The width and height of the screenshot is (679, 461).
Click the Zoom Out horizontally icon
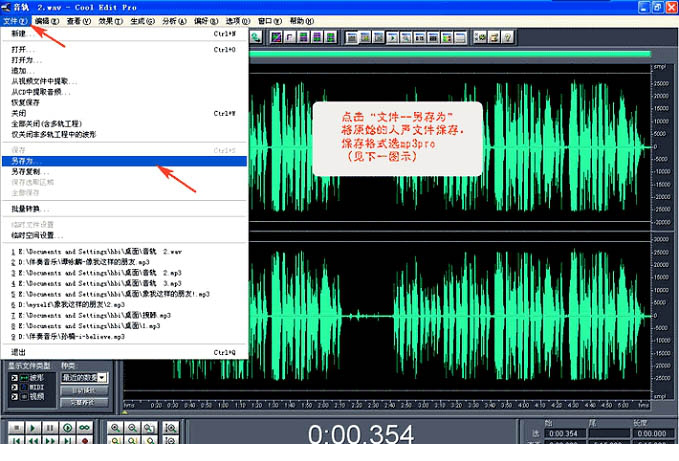[x=133, y=428]
